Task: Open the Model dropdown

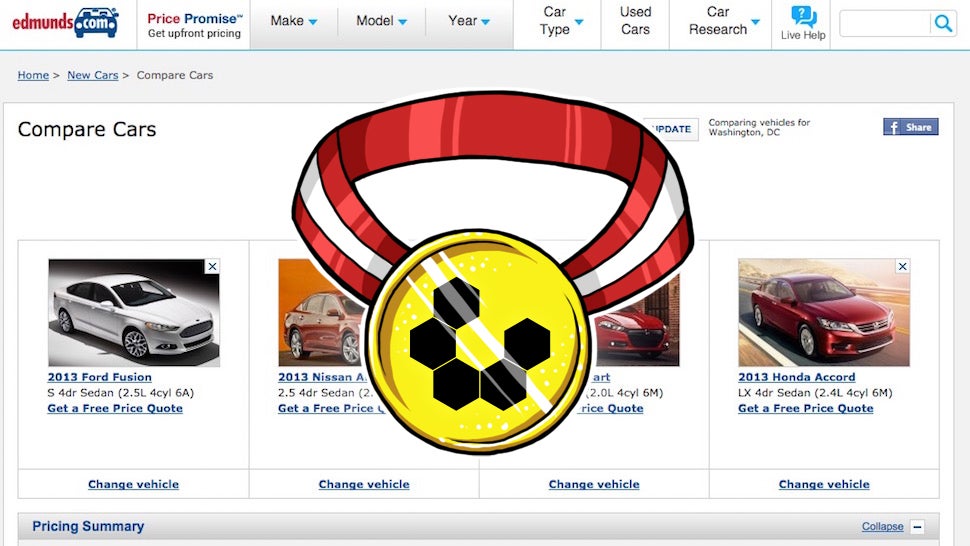Action: [381, 21]
